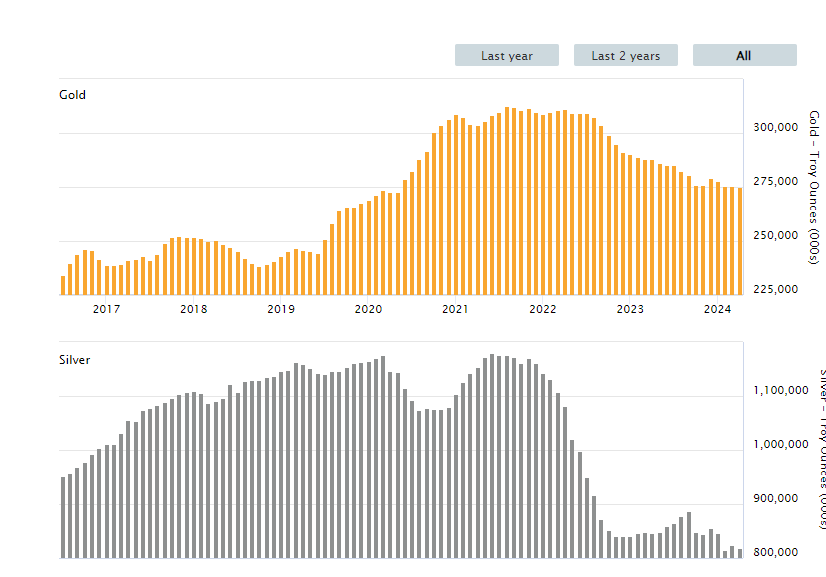
Task: Click the "Gold" chart title label
Action: [73, 95]
